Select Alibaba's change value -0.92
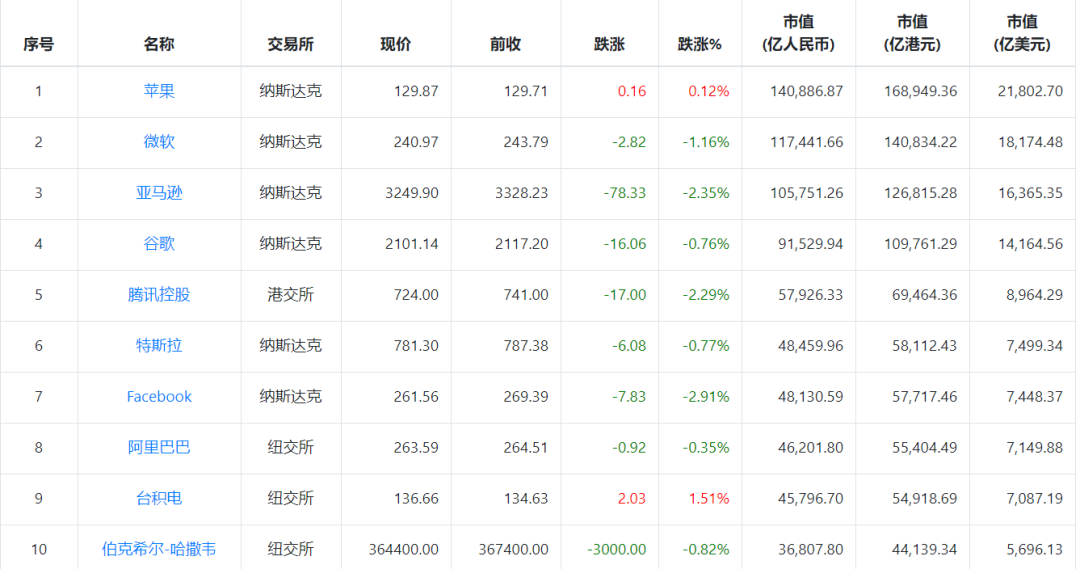 tap(630, 448)
